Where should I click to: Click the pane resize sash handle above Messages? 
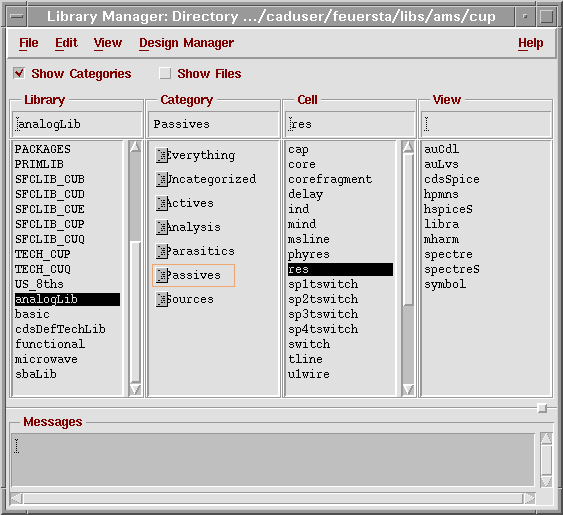click(542, 408)
